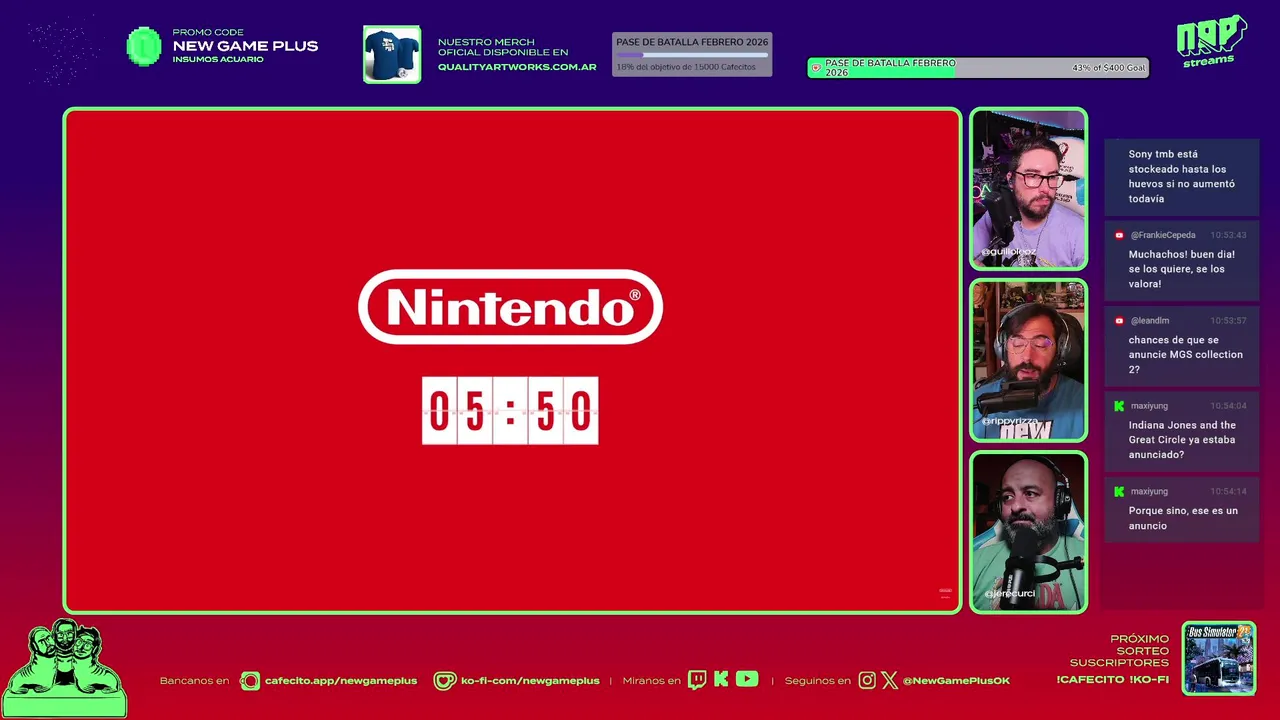Click the Kick icon in footer bar
The width and height of the screenshot is (1280, 720).
[721, 680]
